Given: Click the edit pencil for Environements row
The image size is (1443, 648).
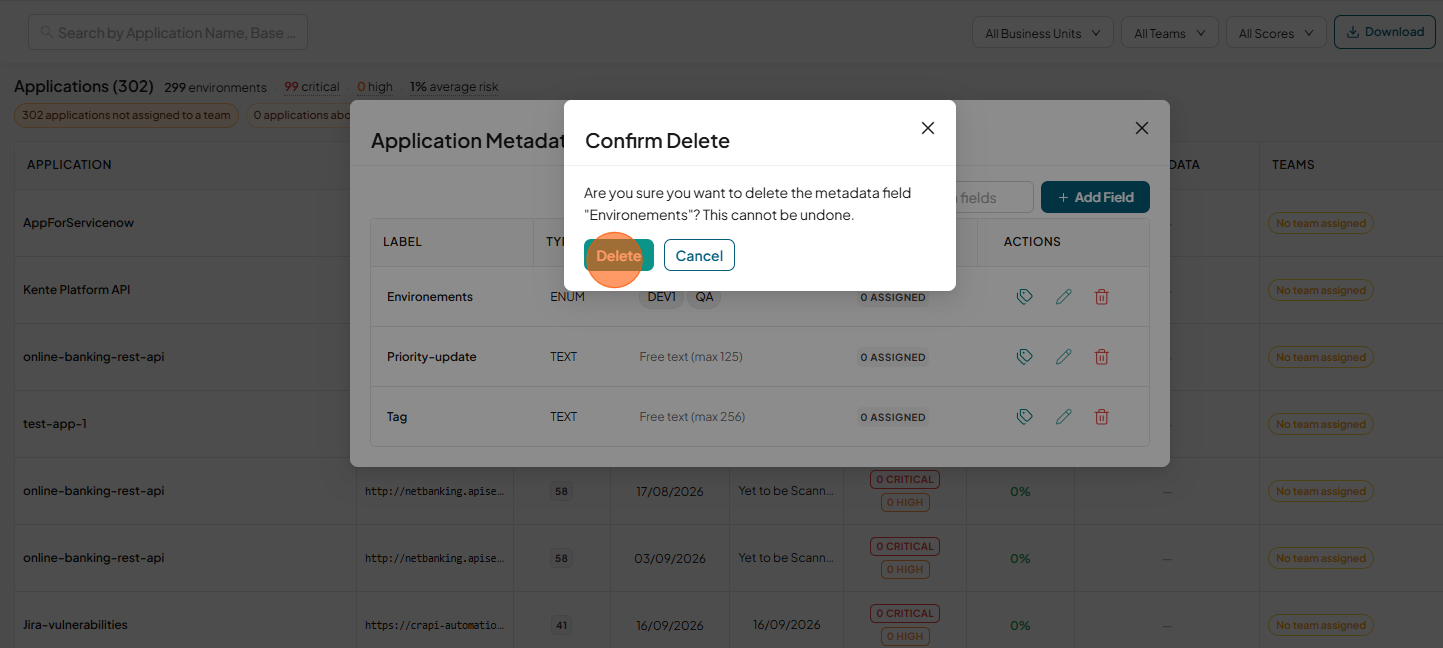Looking at the screenshot, I should (x=1063, y=297).
